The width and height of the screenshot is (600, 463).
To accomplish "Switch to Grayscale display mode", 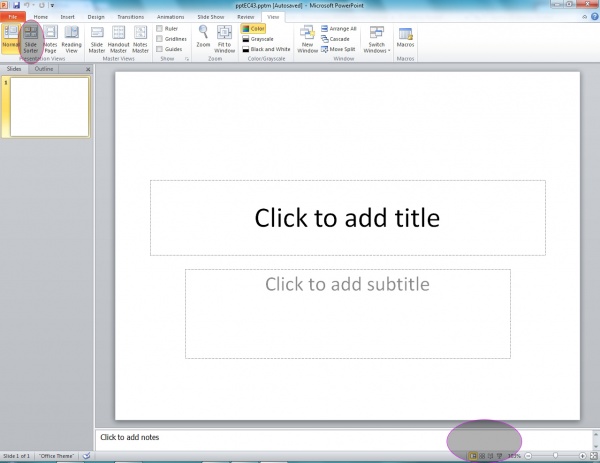I will click(258, 39).
